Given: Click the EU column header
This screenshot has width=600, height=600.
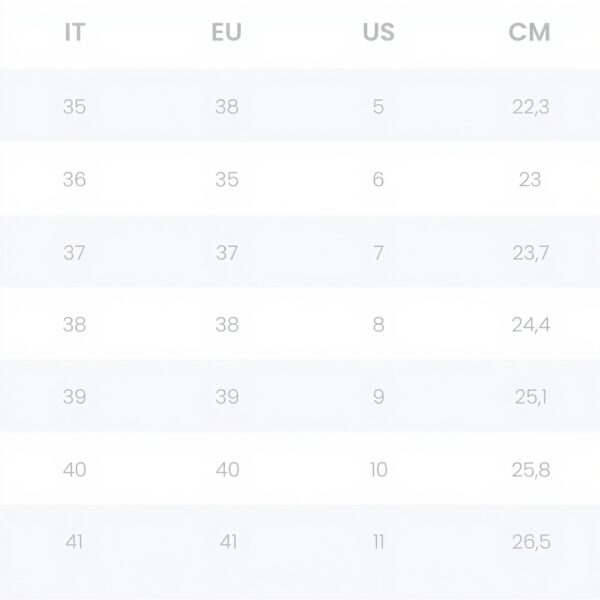Looking at the screenshot, I should [227, 32].
